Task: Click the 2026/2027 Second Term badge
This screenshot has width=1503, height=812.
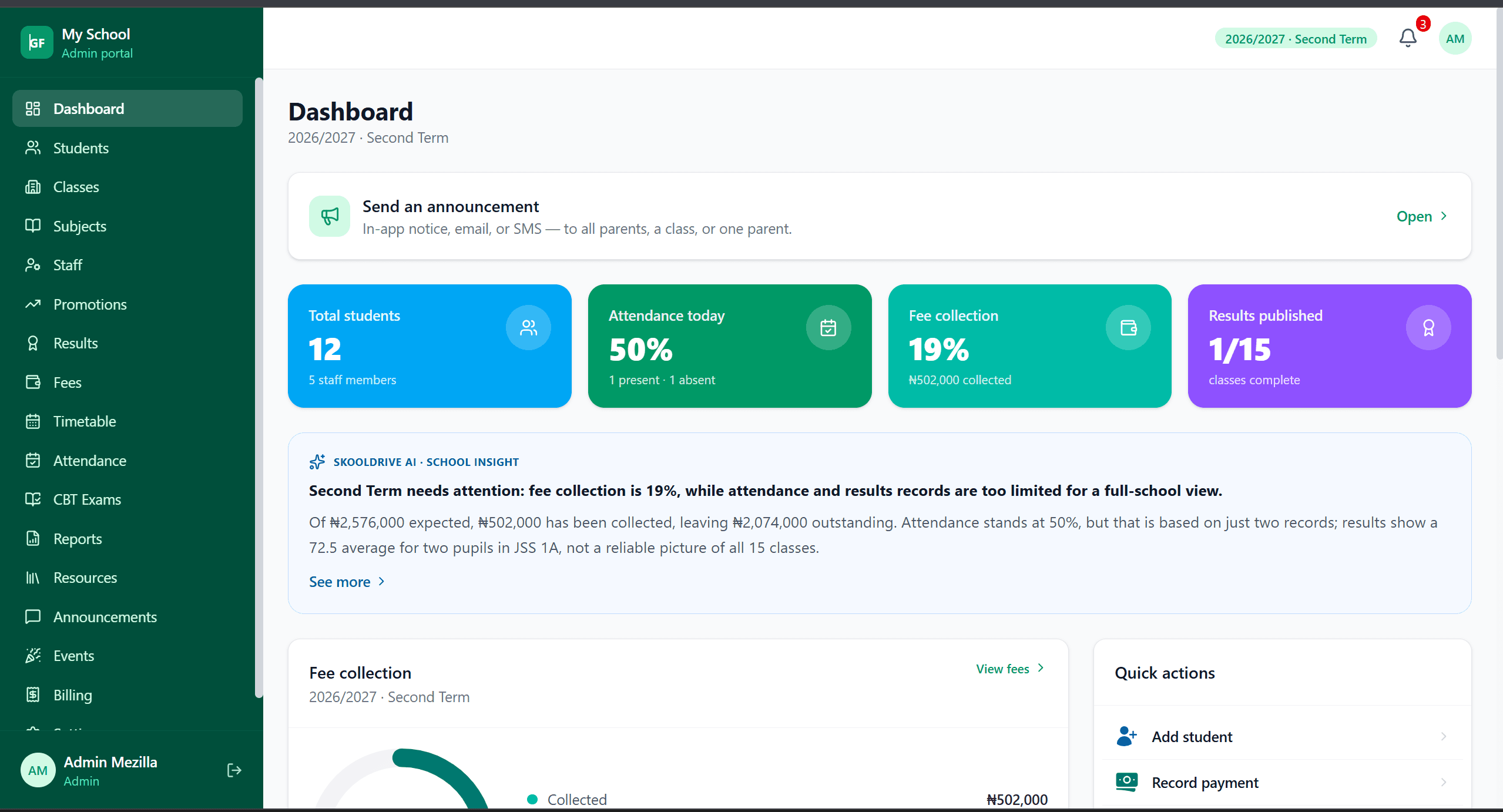Action: pyautogui.click(x=1296, y=39)
